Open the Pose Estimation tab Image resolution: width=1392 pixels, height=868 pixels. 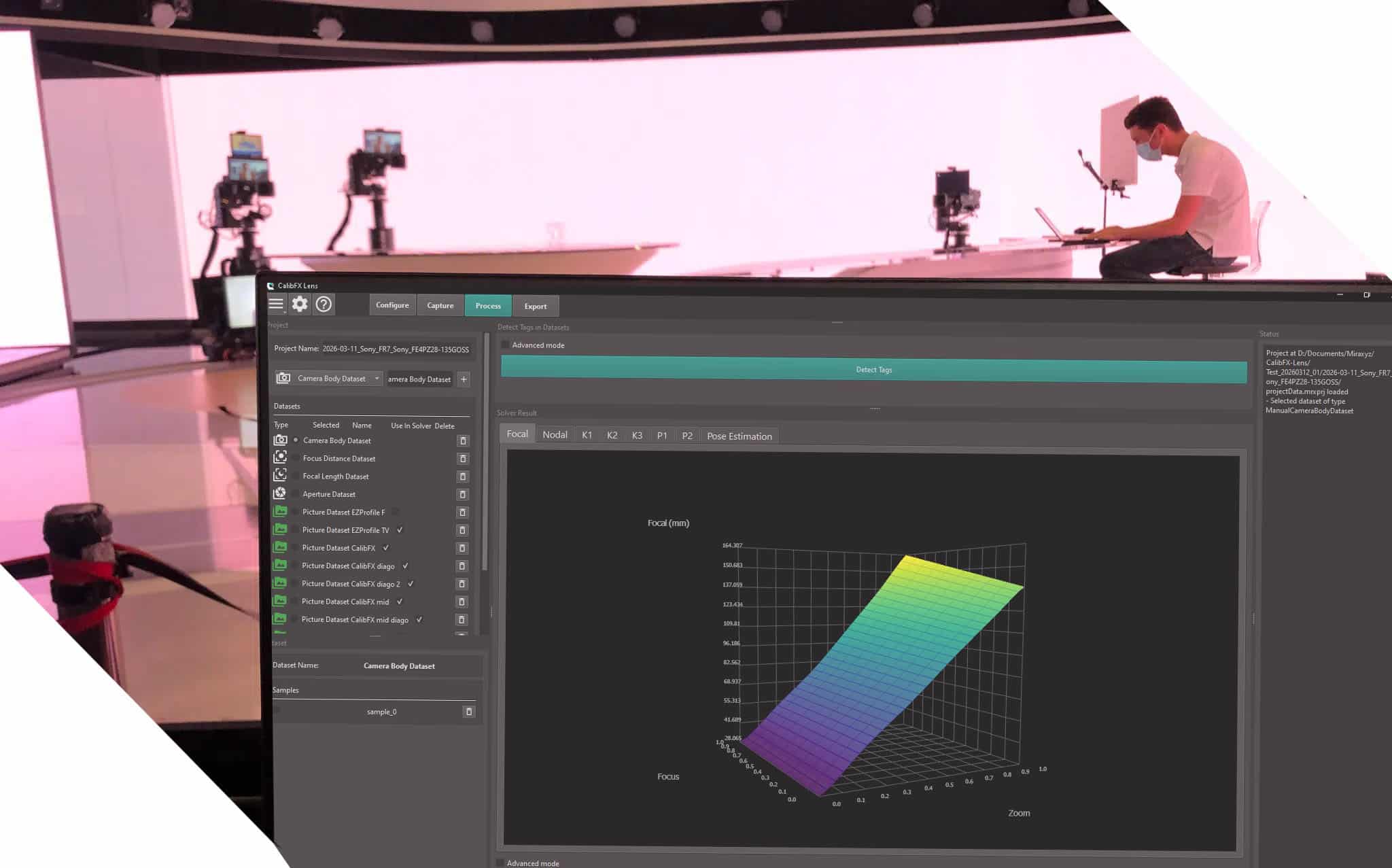click(739, 436)
